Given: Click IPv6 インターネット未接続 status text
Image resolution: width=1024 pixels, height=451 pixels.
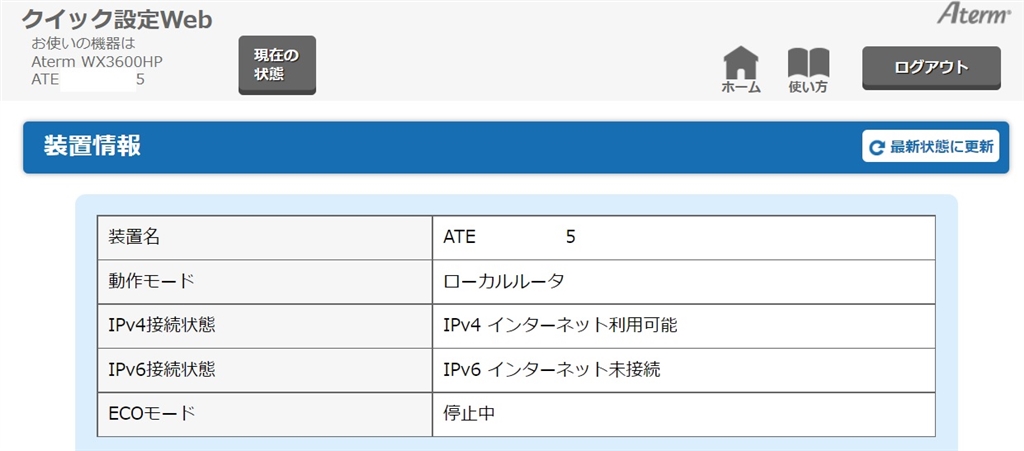Looking at the screenshot, I should coord(551,369).
